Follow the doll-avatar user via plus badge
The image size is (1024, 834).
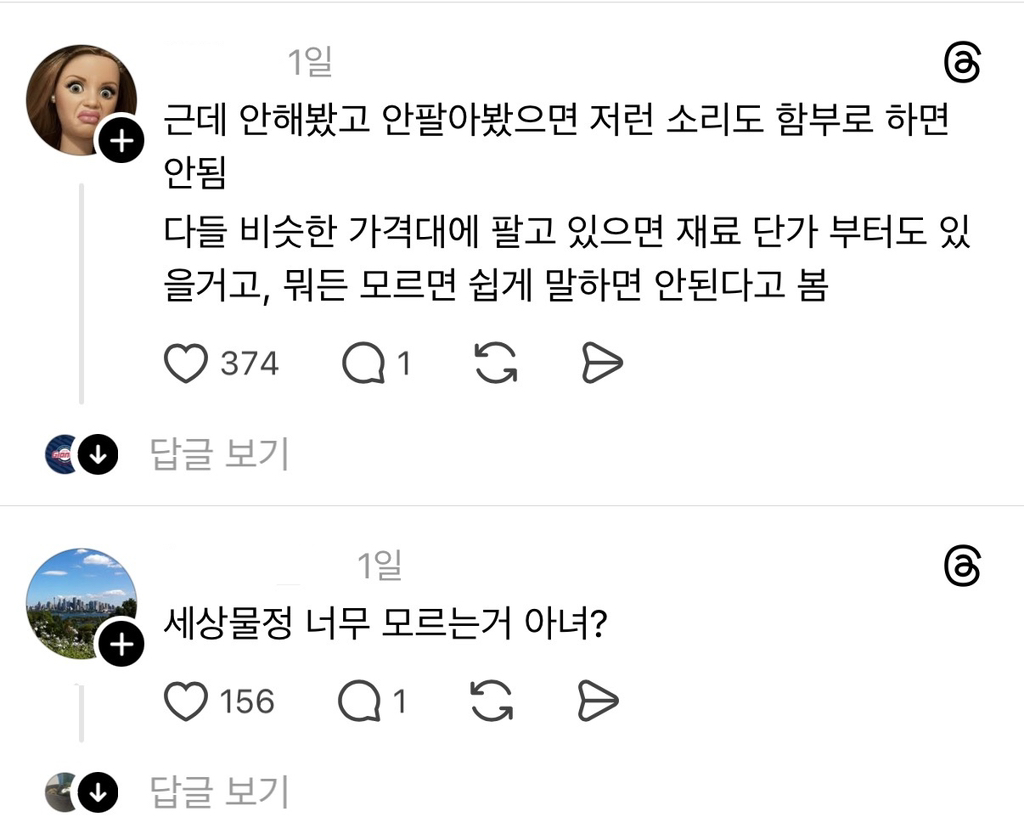[x=120, y=143]
